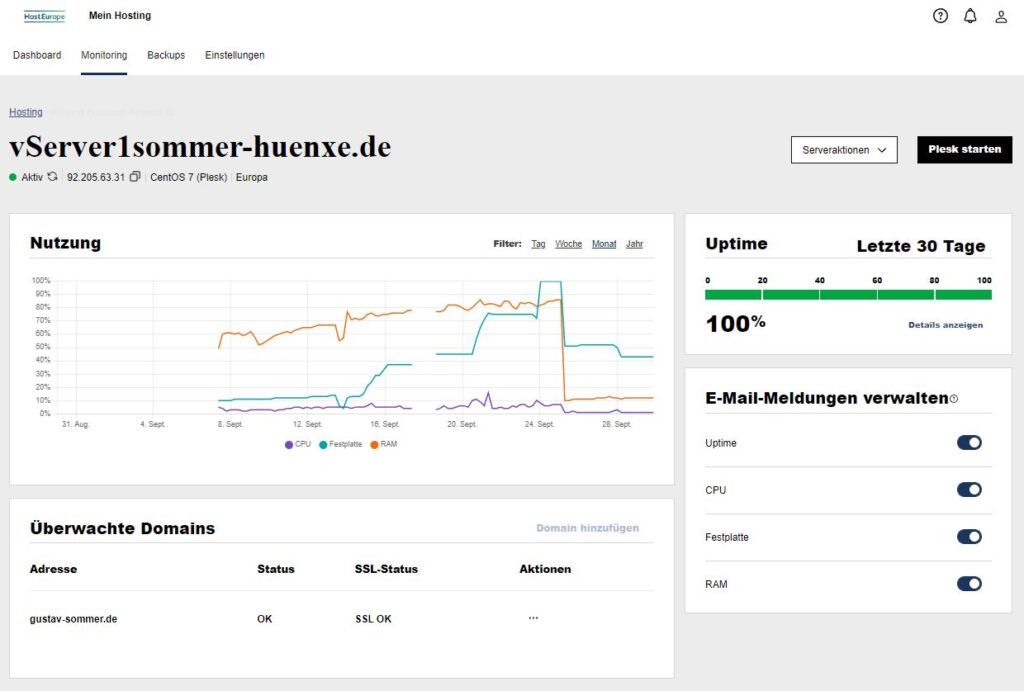Image resolution: width=1024 pixels, height=691 pixels.
Task: Open the help icon
Action: 940,15
